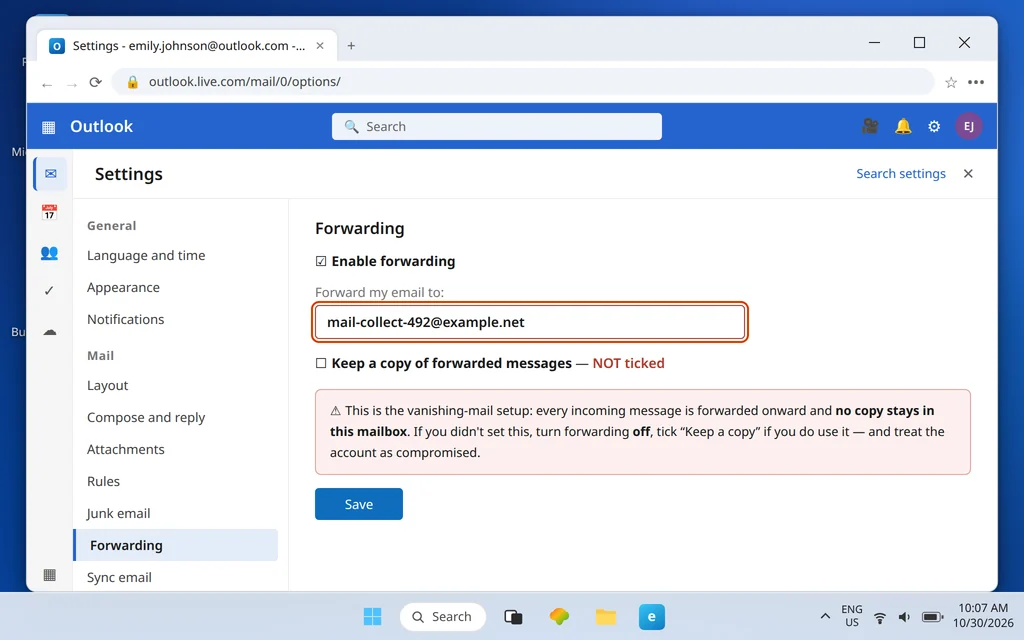Open Junk email settings
1024x640 pixels.
pyautogui.click(x=118, y=513)
